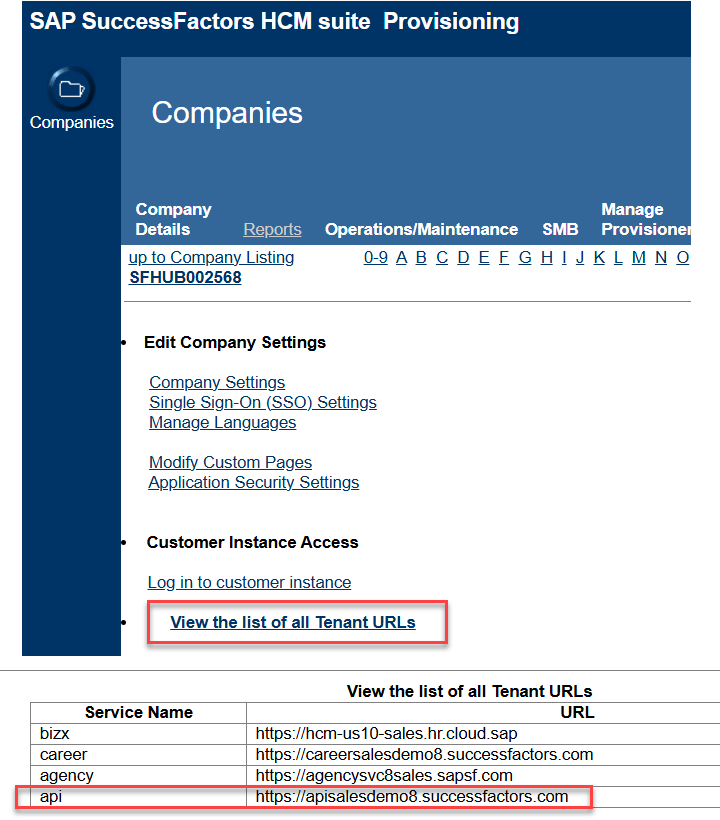Screen dimensions: 720x820
Task: Filter companies by letter D
Action: (x=463, y=257)
